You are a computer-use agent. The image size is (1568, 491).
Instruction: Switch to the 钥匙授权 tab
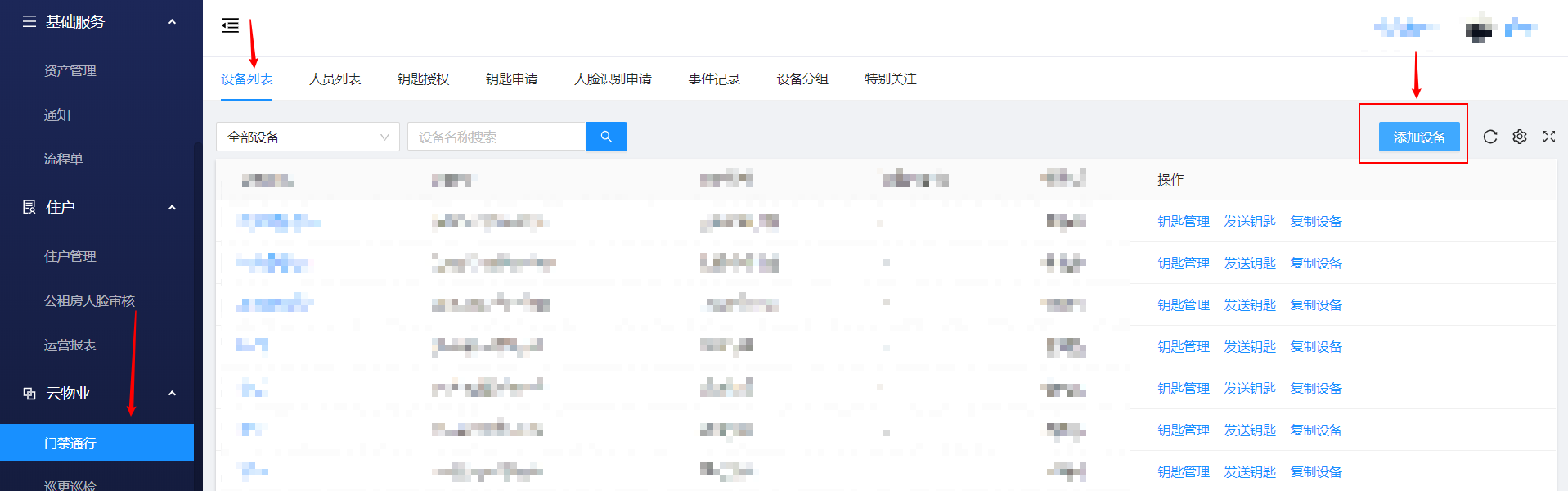423,79
